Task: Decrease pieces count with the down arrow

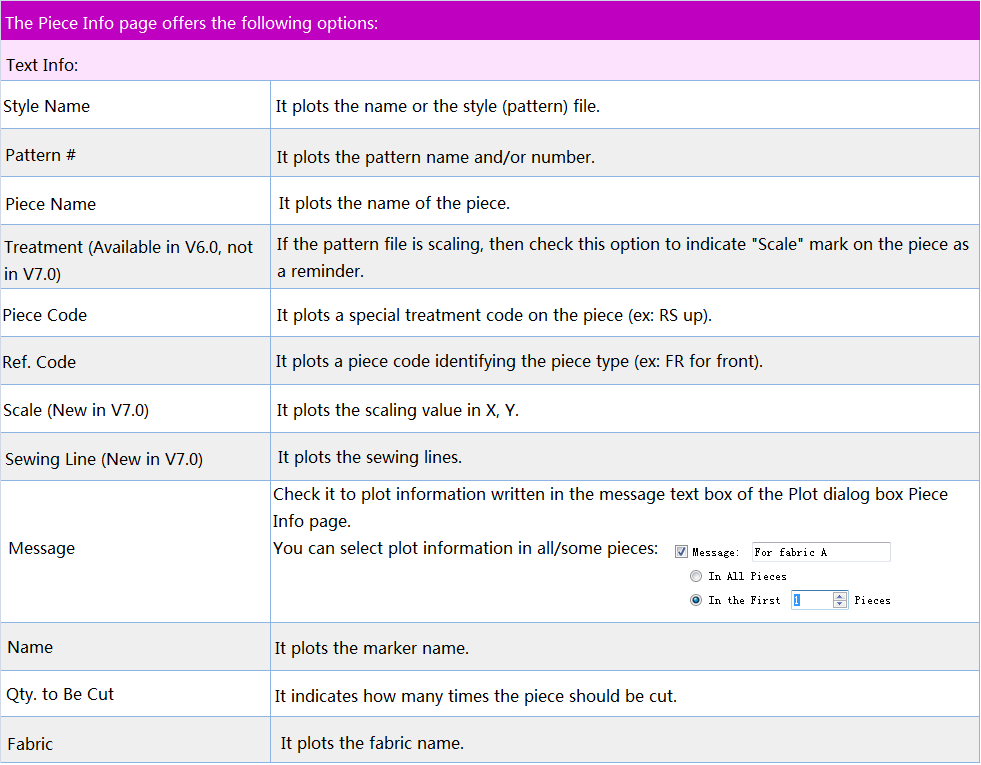Action: click(x=840, y=605)
